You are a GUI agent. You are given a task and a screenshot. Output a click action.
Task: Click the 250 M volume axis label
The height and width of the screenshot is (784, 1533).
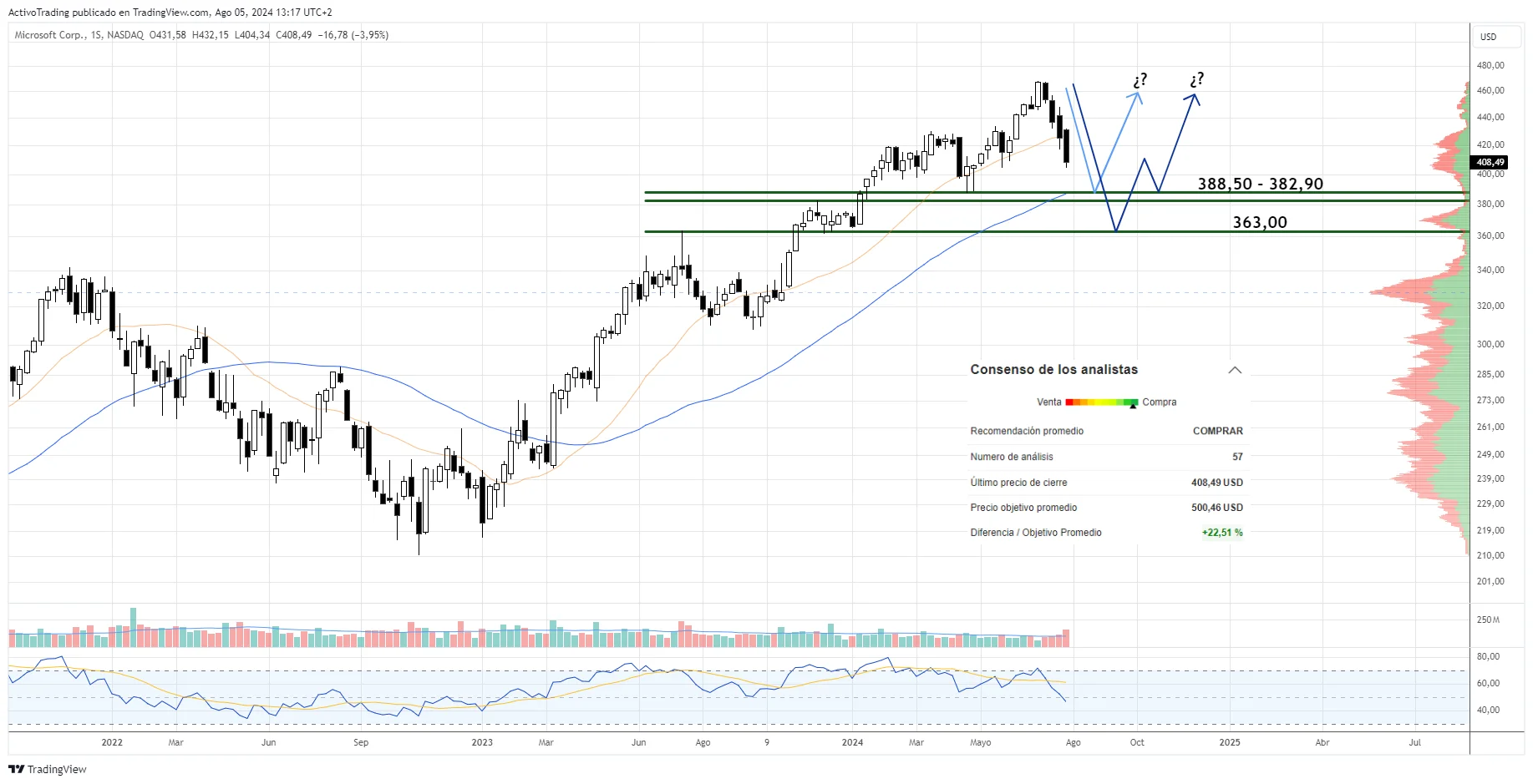(x=1488, y=620)
